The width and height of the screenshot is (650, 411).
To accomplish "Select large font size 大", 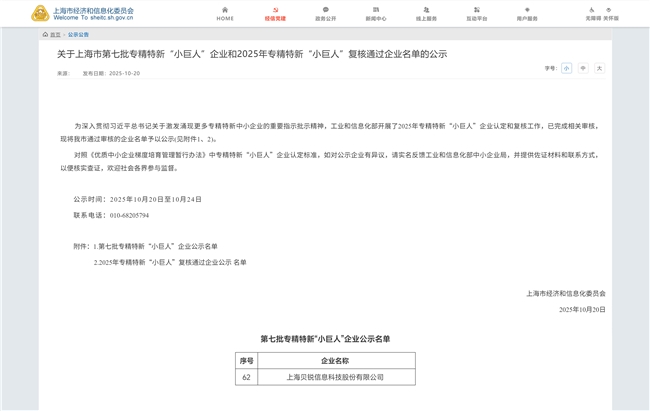I will click(x=599, y=68).
